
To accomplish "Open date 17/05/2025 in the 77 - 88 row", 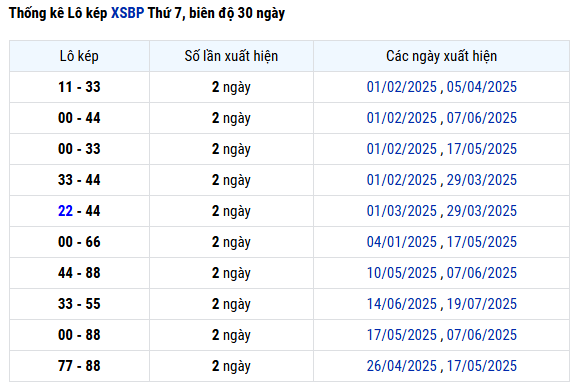I will pyautogui.click(x=481, y=366).
